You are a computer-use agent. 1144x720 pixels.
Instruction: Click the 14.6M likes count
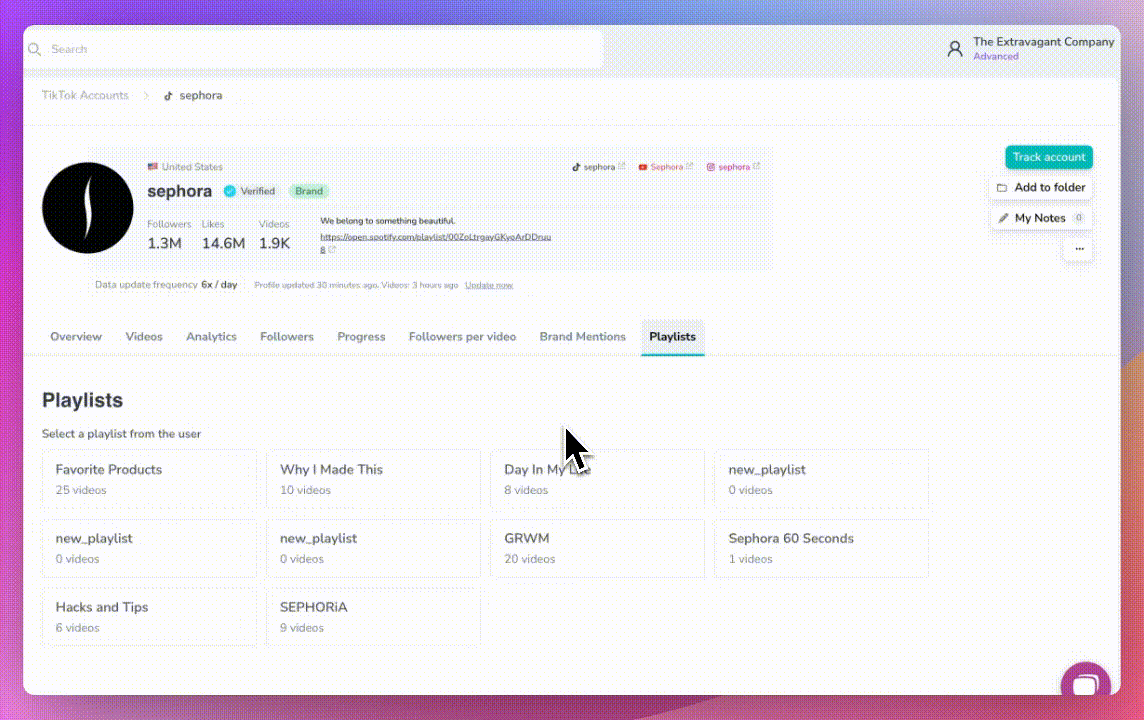(223, 244)
